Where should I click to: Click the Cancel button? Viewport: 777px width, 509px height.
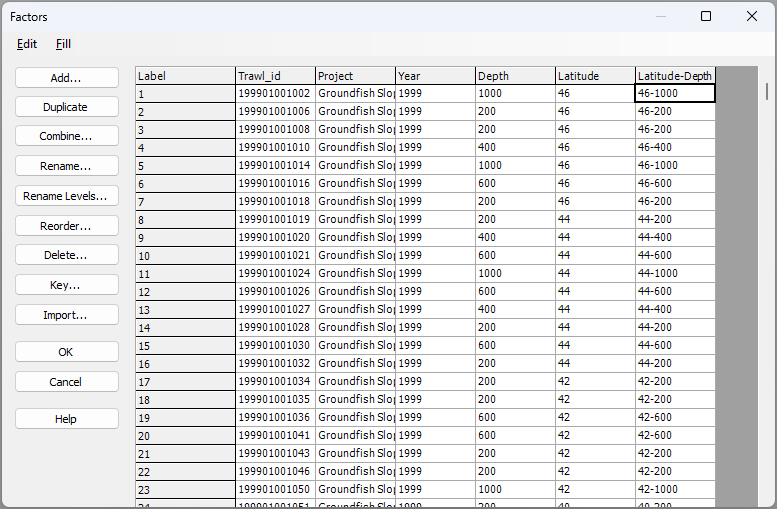66,382
